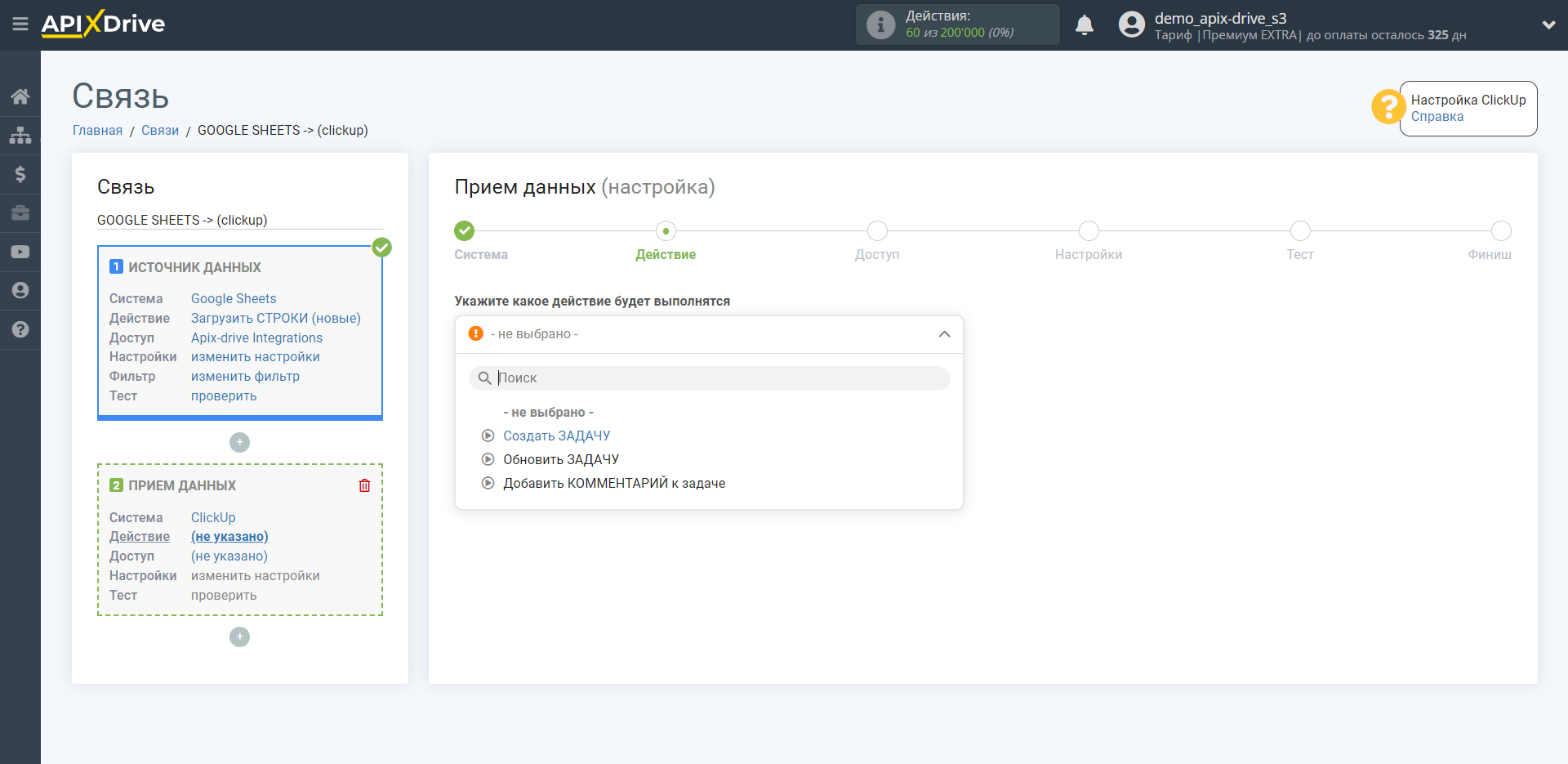Open Apix-drive Integrations access link

(256, 337)
